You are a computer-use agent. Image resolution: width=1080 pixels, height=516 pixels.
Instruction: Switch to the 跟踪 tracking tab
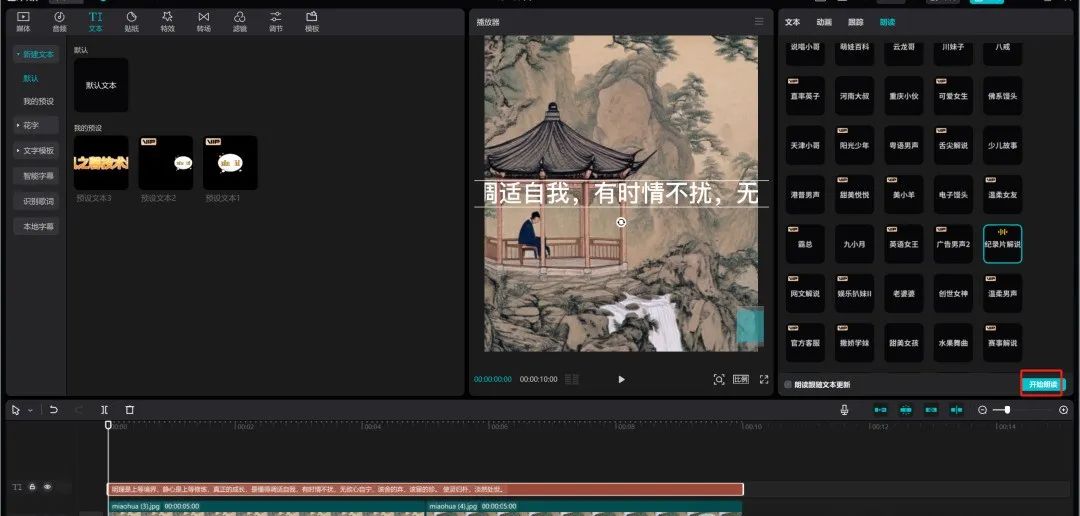(x=855, y=22)
